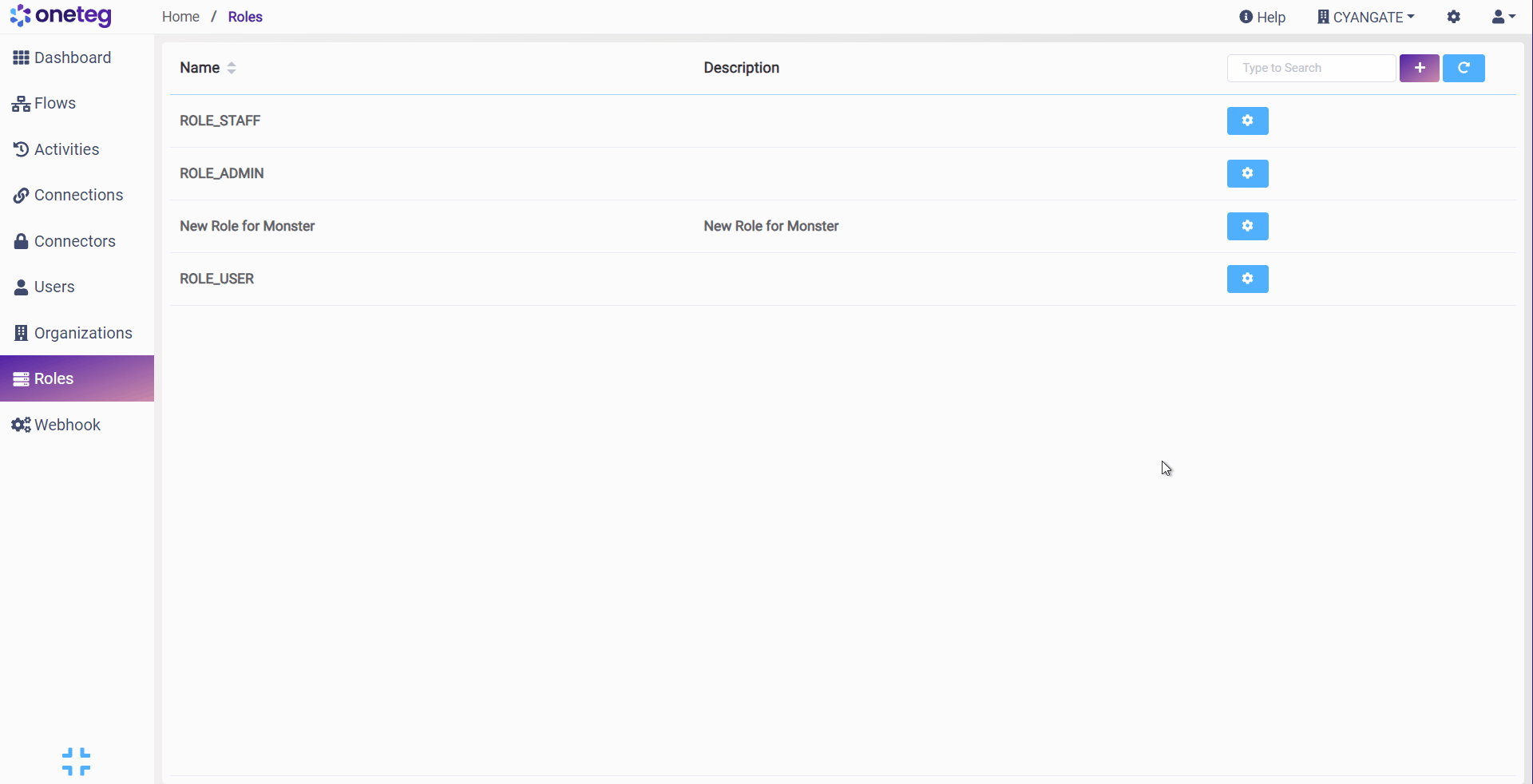
Task: Open the gear settings for ROLE_STAFF
Action: pos(1247,121)
